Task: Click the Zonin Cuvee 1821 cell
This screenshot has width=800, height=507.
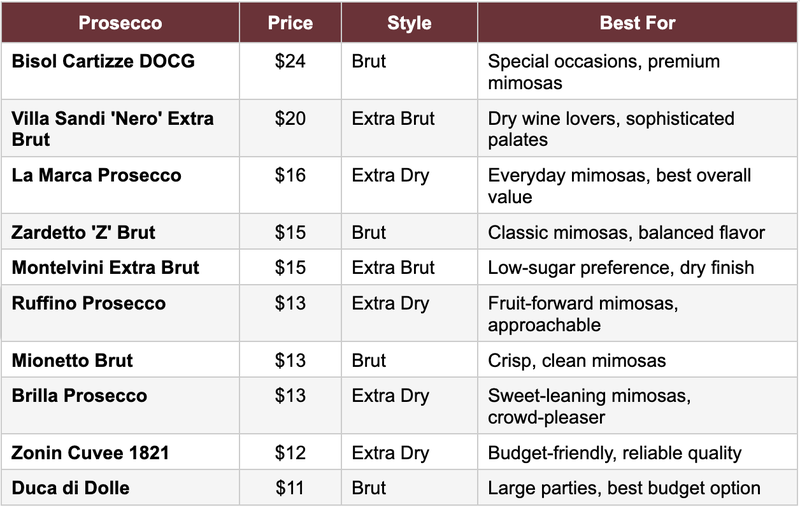Action: pyautogui.click(x=90, y=453)
